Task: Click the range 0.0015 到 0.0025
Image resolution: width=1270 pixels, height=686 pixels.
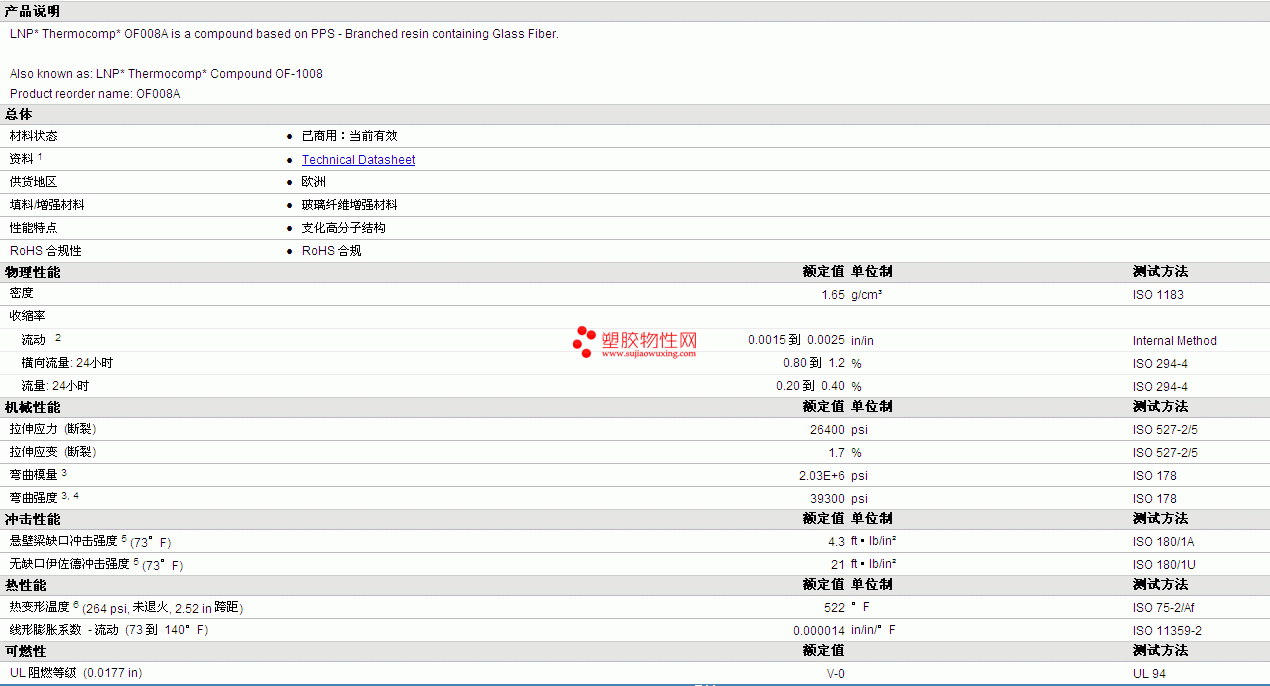Action: [796, 340]
